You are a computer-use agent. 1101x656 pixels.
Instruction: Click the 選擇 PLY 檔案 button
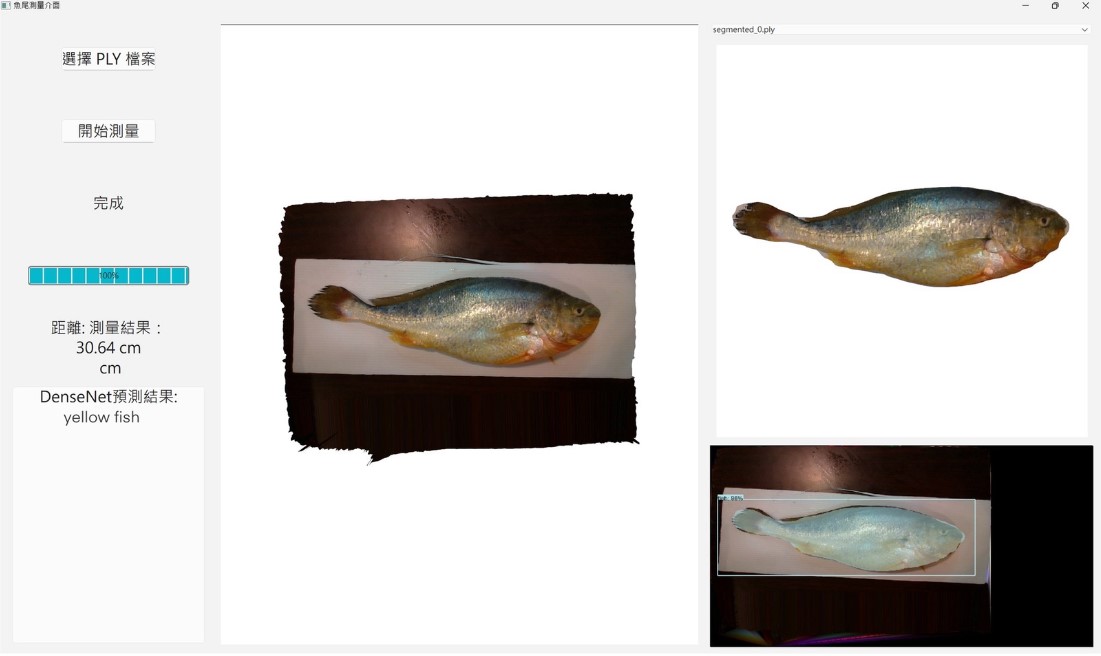(108, 59)
